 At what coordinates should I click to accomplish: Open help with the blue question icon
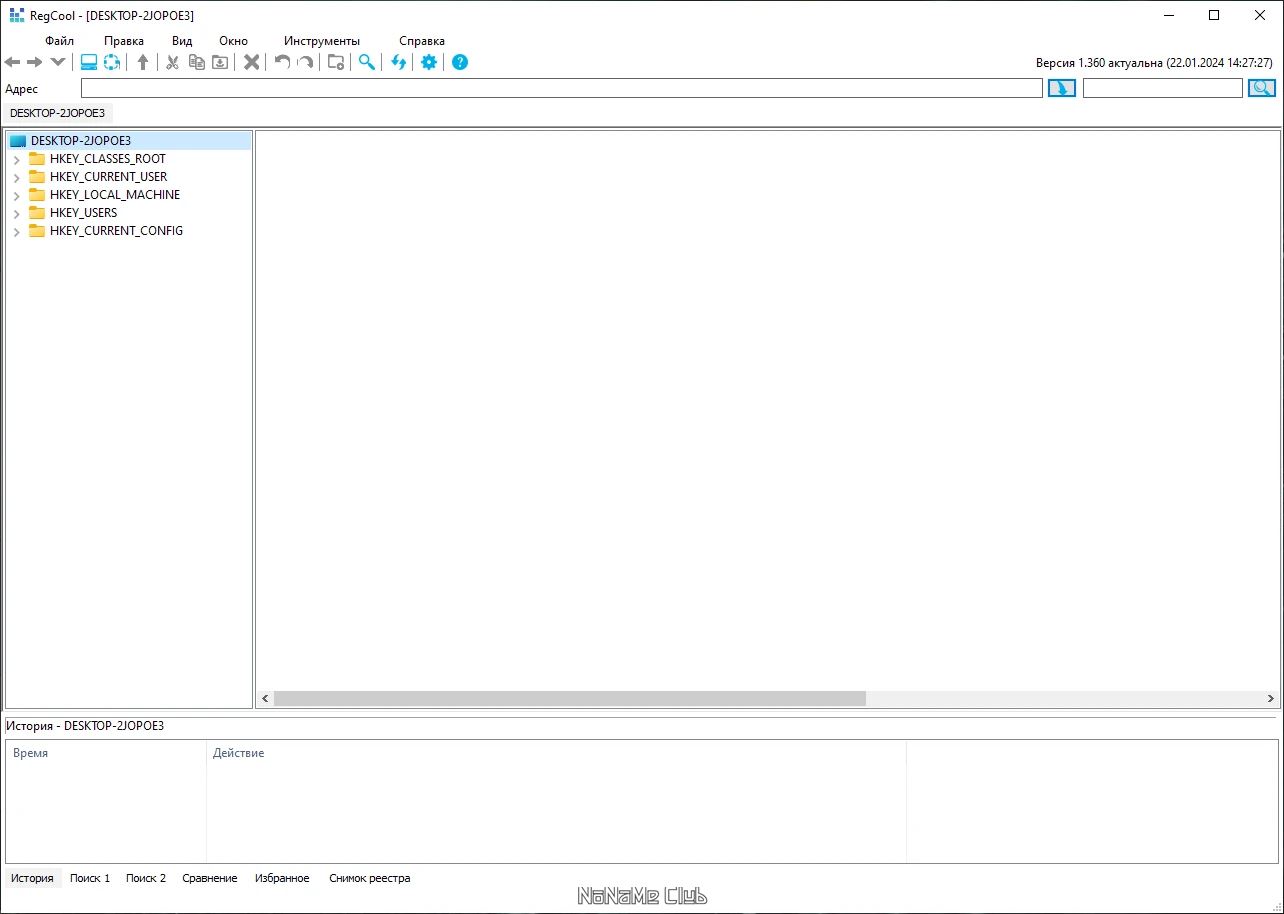[x=460, y=62]
